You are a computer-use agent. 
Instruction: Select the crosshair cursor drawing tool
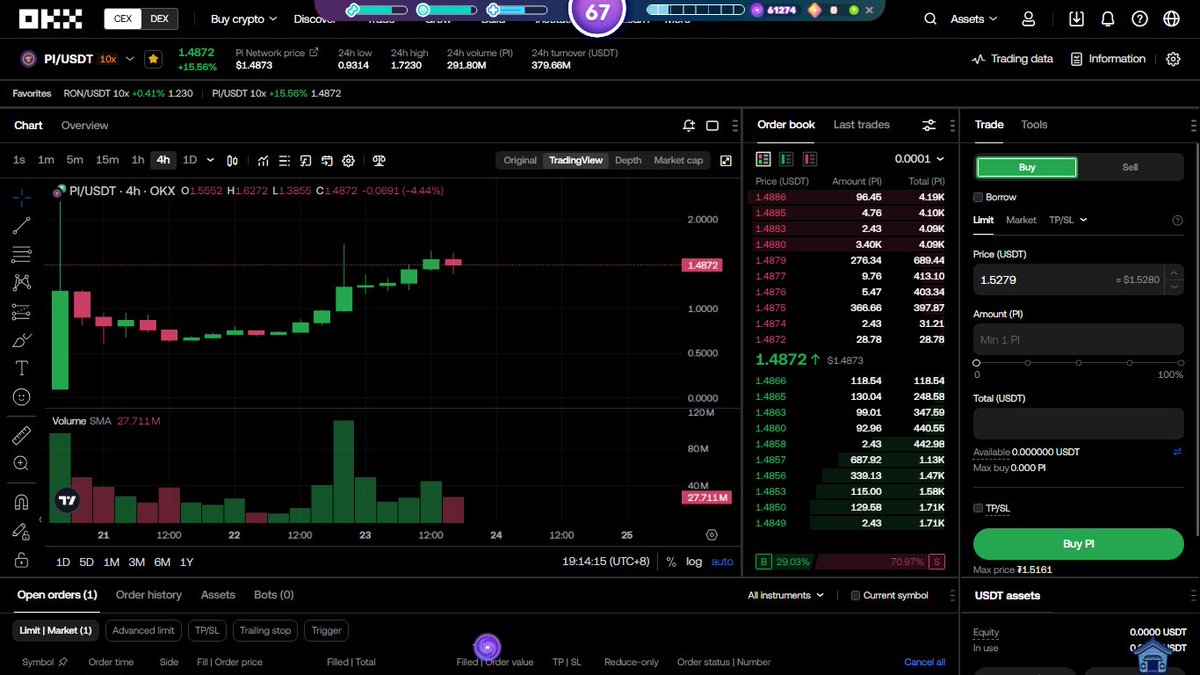click(21, 197)
